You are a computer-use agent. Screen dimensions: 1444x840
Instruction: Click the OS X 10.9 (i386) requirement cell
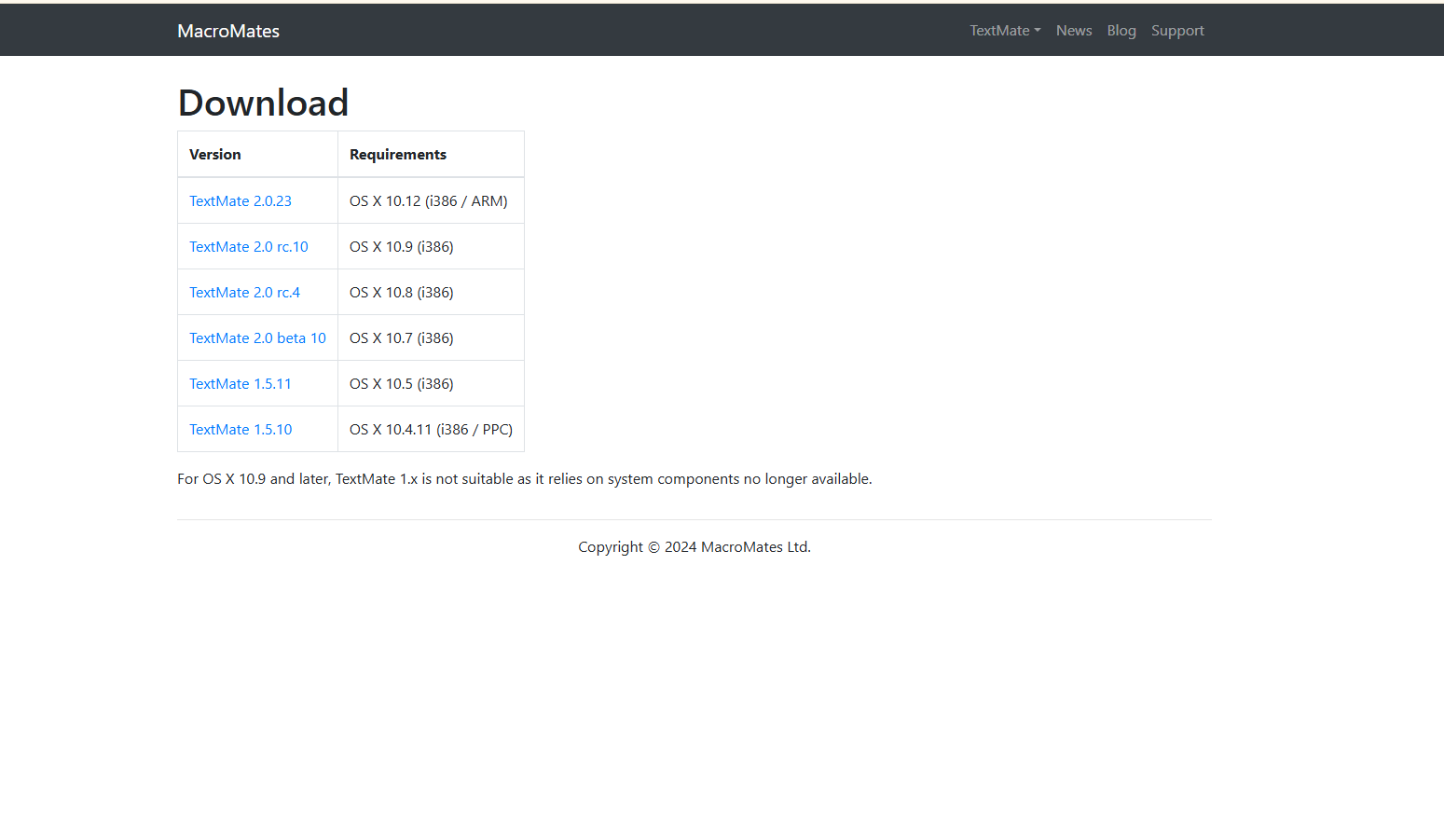(x=402, y=247)
